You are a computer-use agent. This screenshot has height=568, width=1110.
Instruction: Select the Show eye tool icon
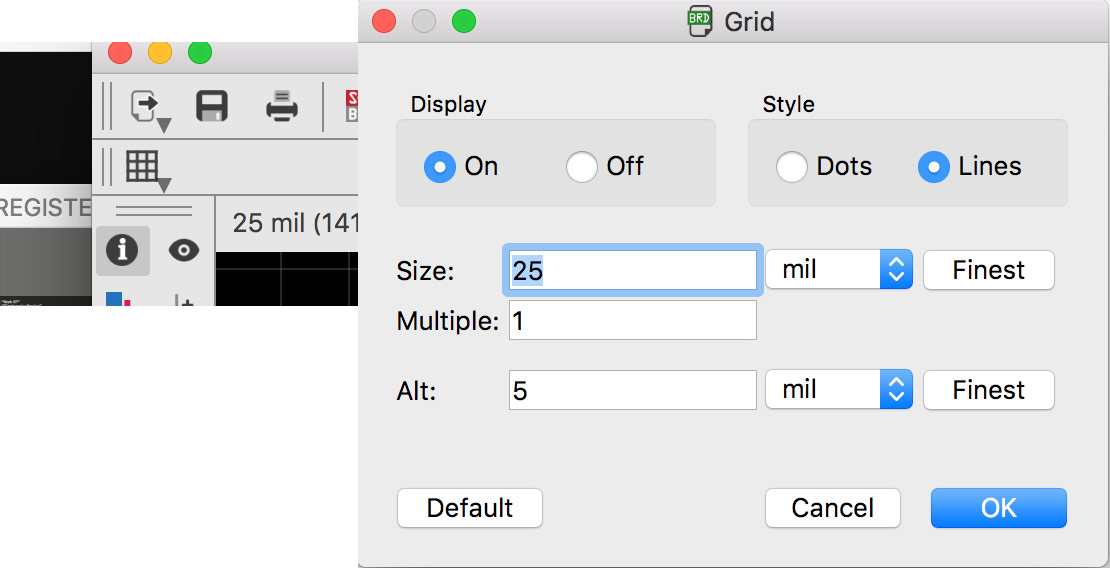coord(184,250)
